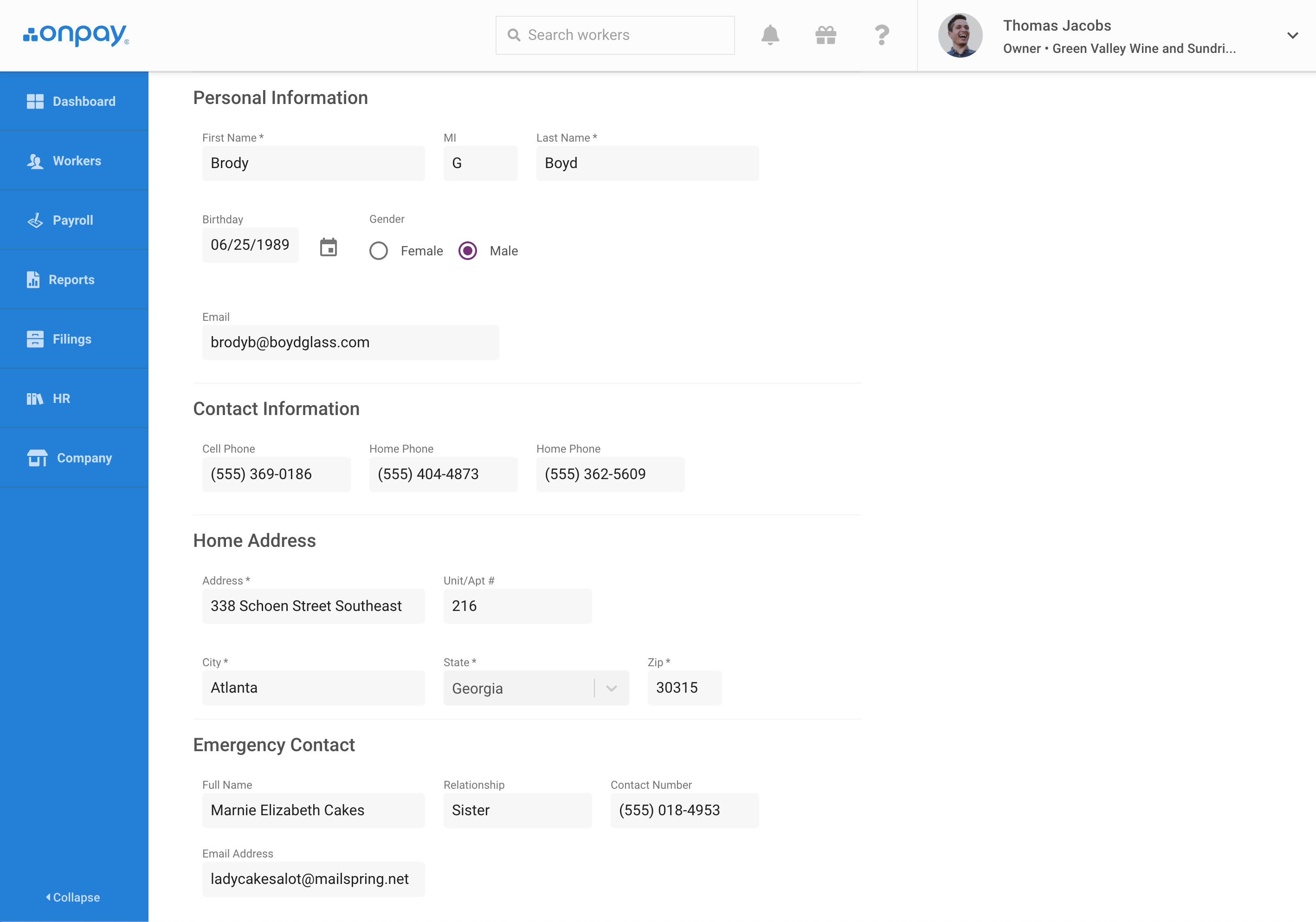1316x922 pixels.
Task: Click the HR books icon
Action: (35, 398)
